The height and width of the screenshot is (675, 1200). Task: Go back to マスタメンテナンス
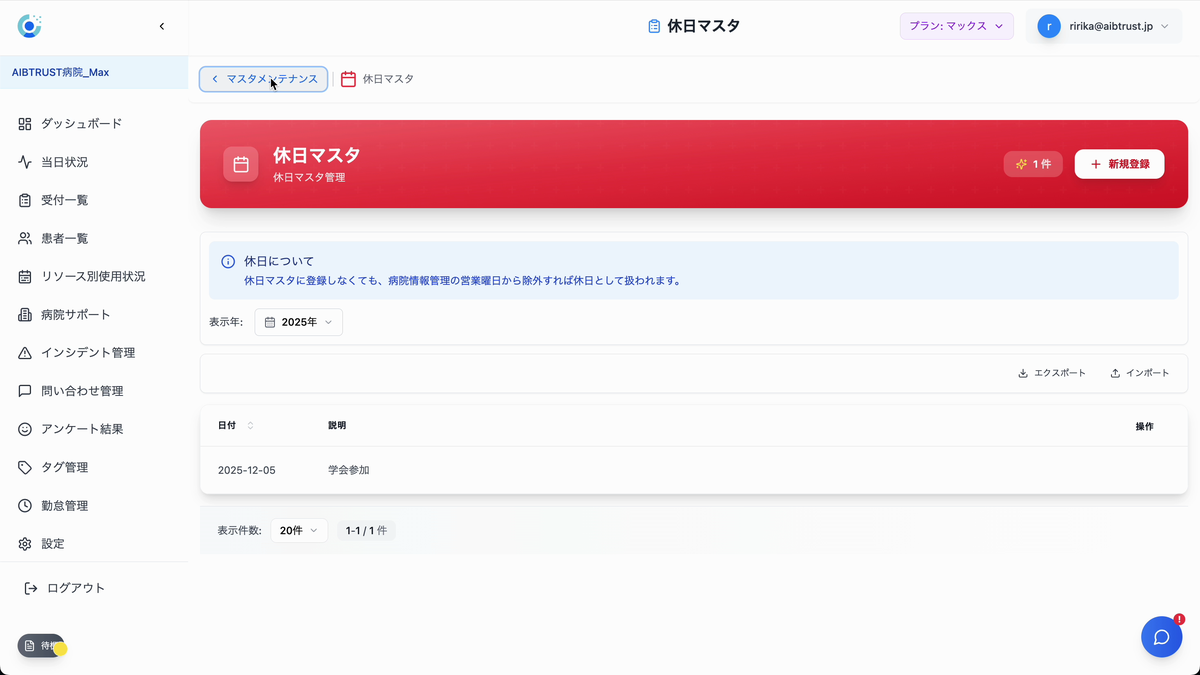[x=263, y=79]
